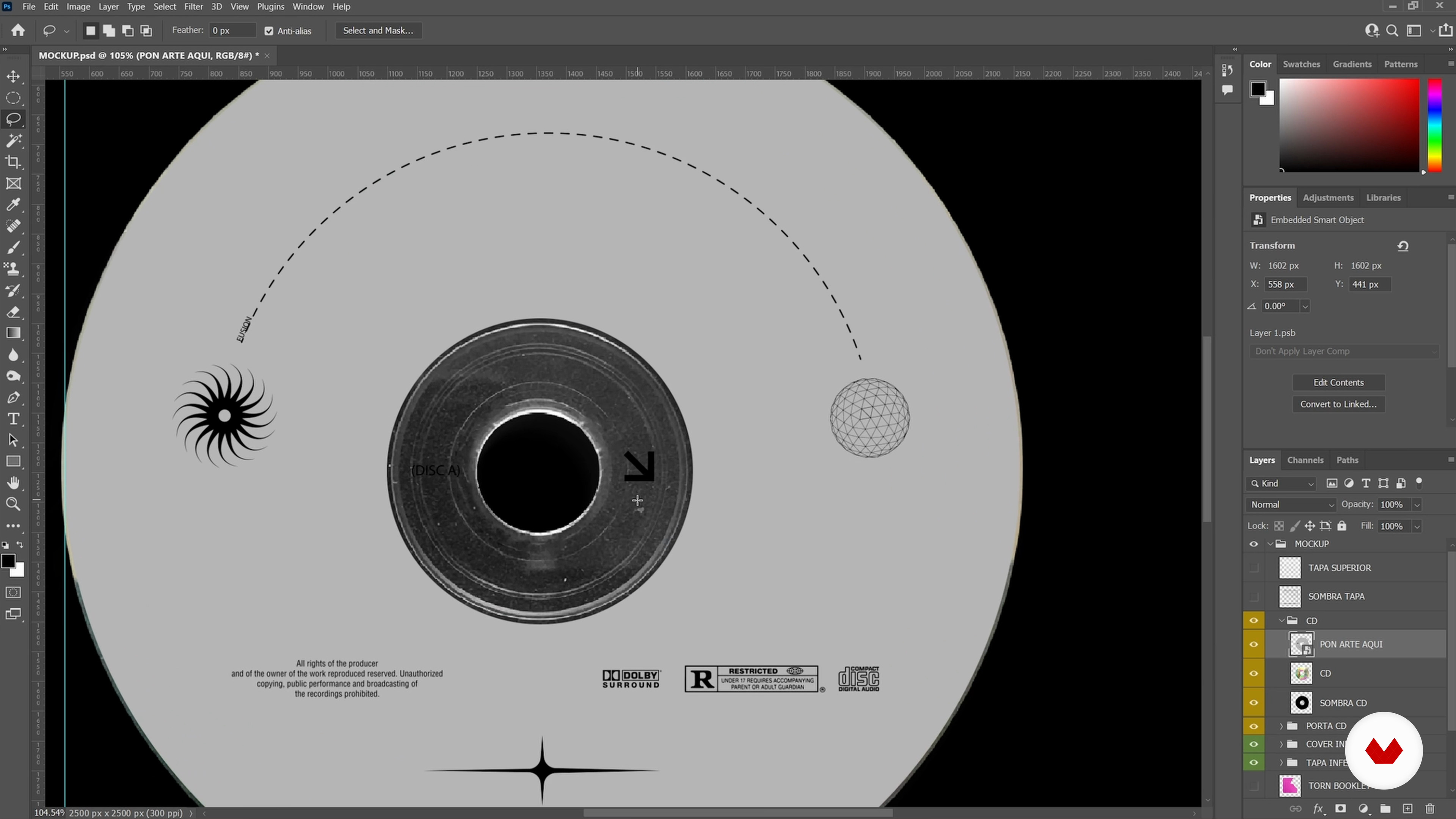Open the layer filter Kind dropdown
This screenshot has width=1456, height=819.
click(x=1281, y=483)
